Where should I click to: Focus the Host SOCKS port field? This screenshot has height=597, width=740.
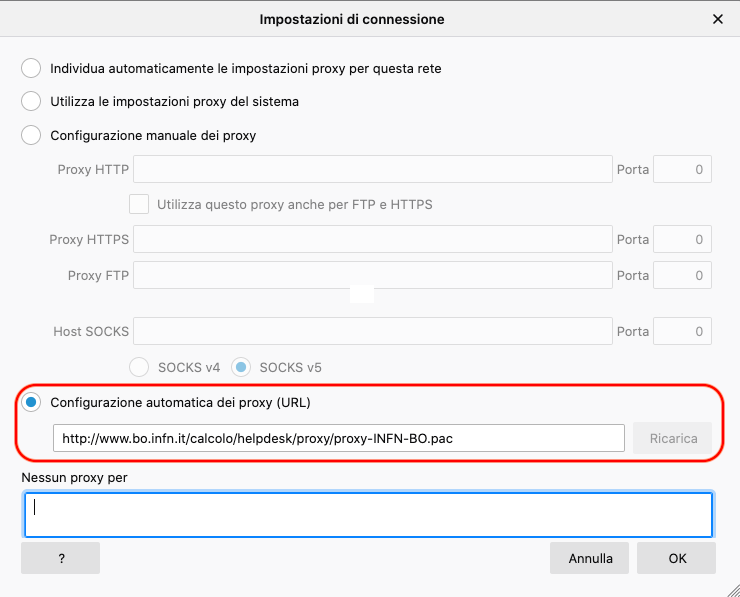(682, 331)
